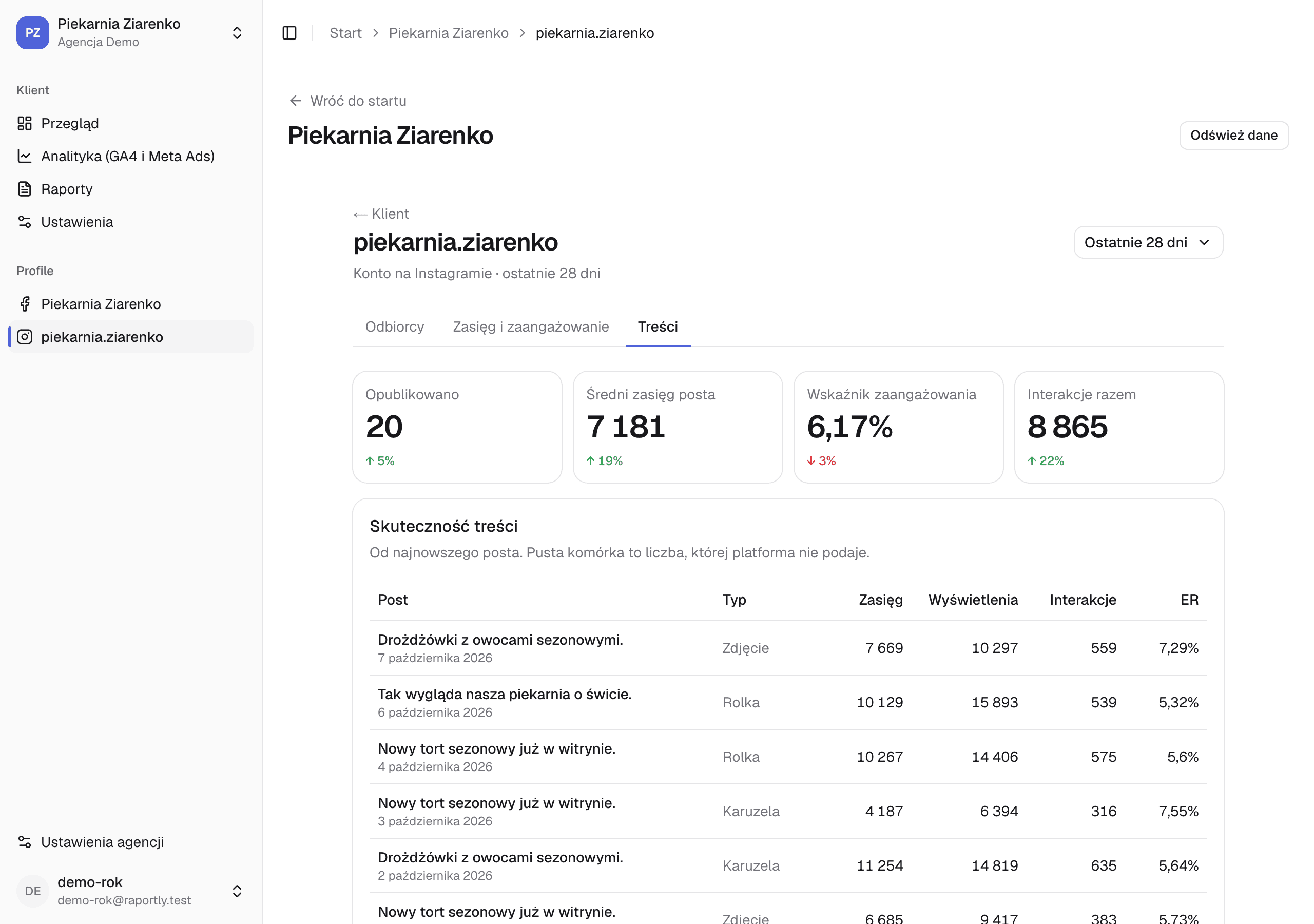Click the Facebook icon for Piekarnia Ziarenko
The height and width of the screenshot is (924, 1314).
pyautogui.click(x=25, y=304)
